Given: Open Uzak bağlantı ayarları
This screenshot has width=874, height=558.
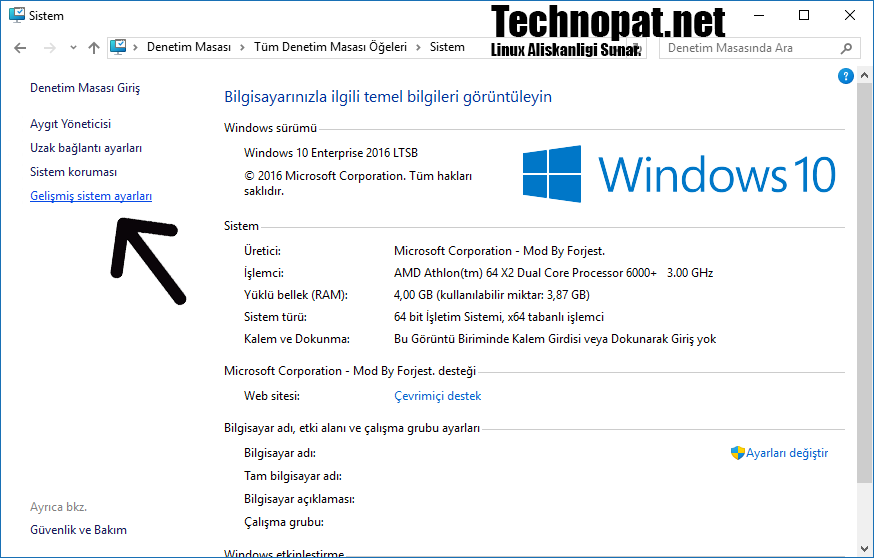Looking at the screenshot, I should click(x=86, y=148).
